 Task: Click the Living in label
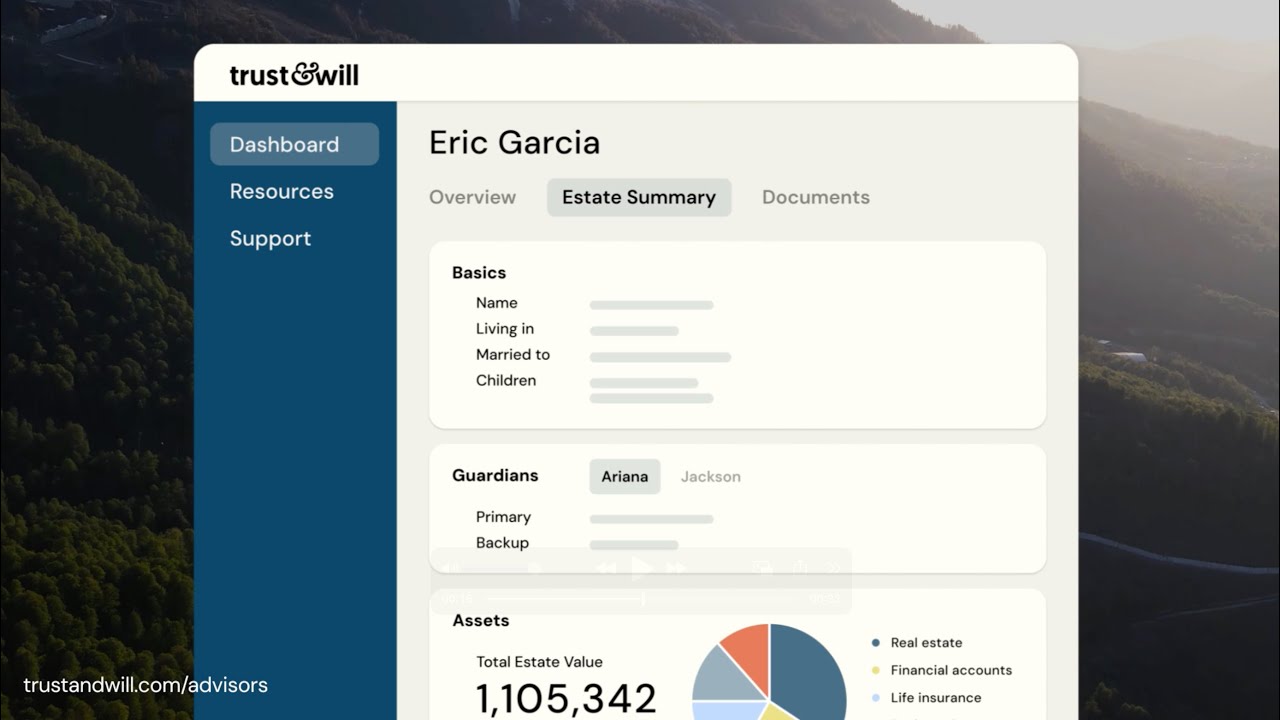pyautogui.click(x=505, y=329)
